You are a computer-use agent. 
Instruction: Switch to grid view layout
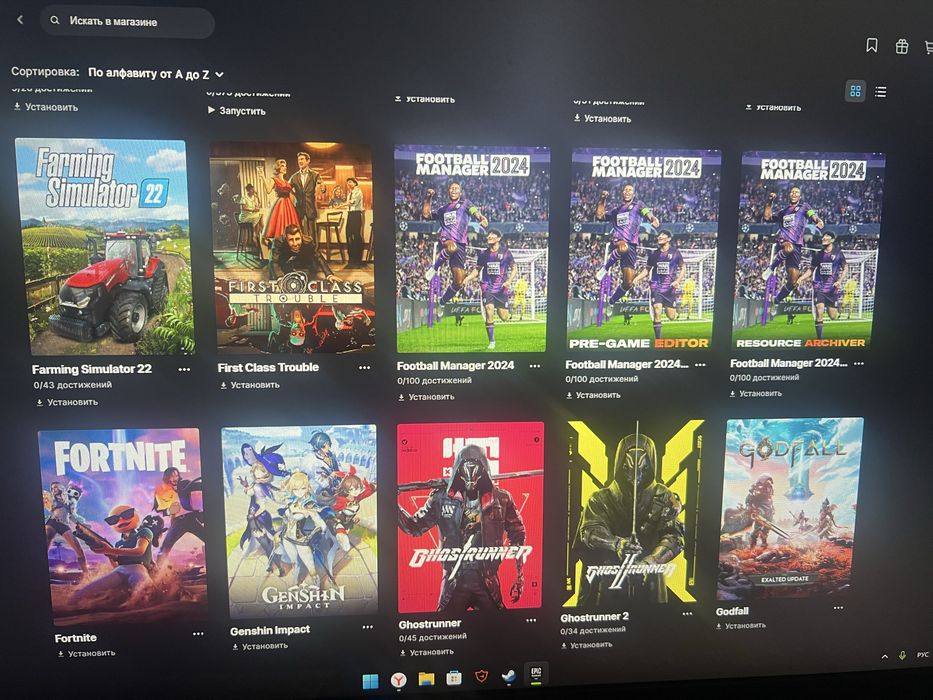[x=856, y=91]
